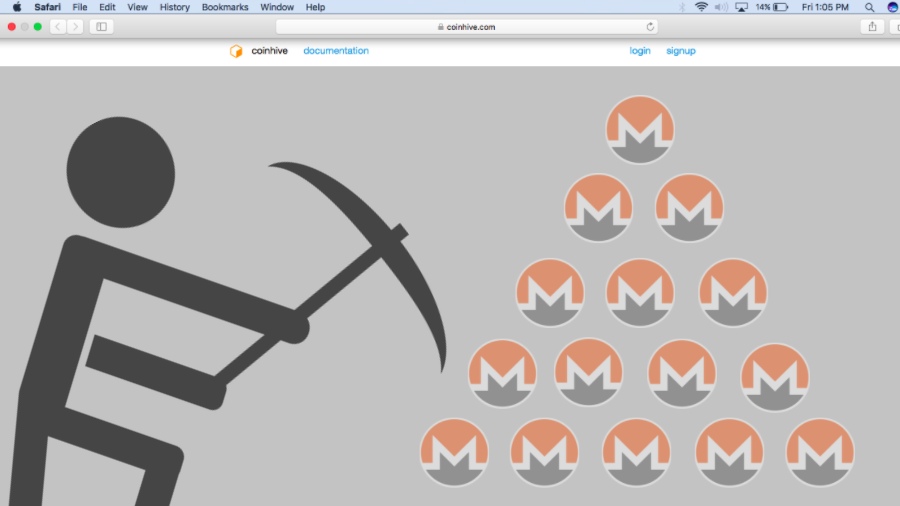Open the Safari share button
The image size is (900, 506).
point(872,27)
